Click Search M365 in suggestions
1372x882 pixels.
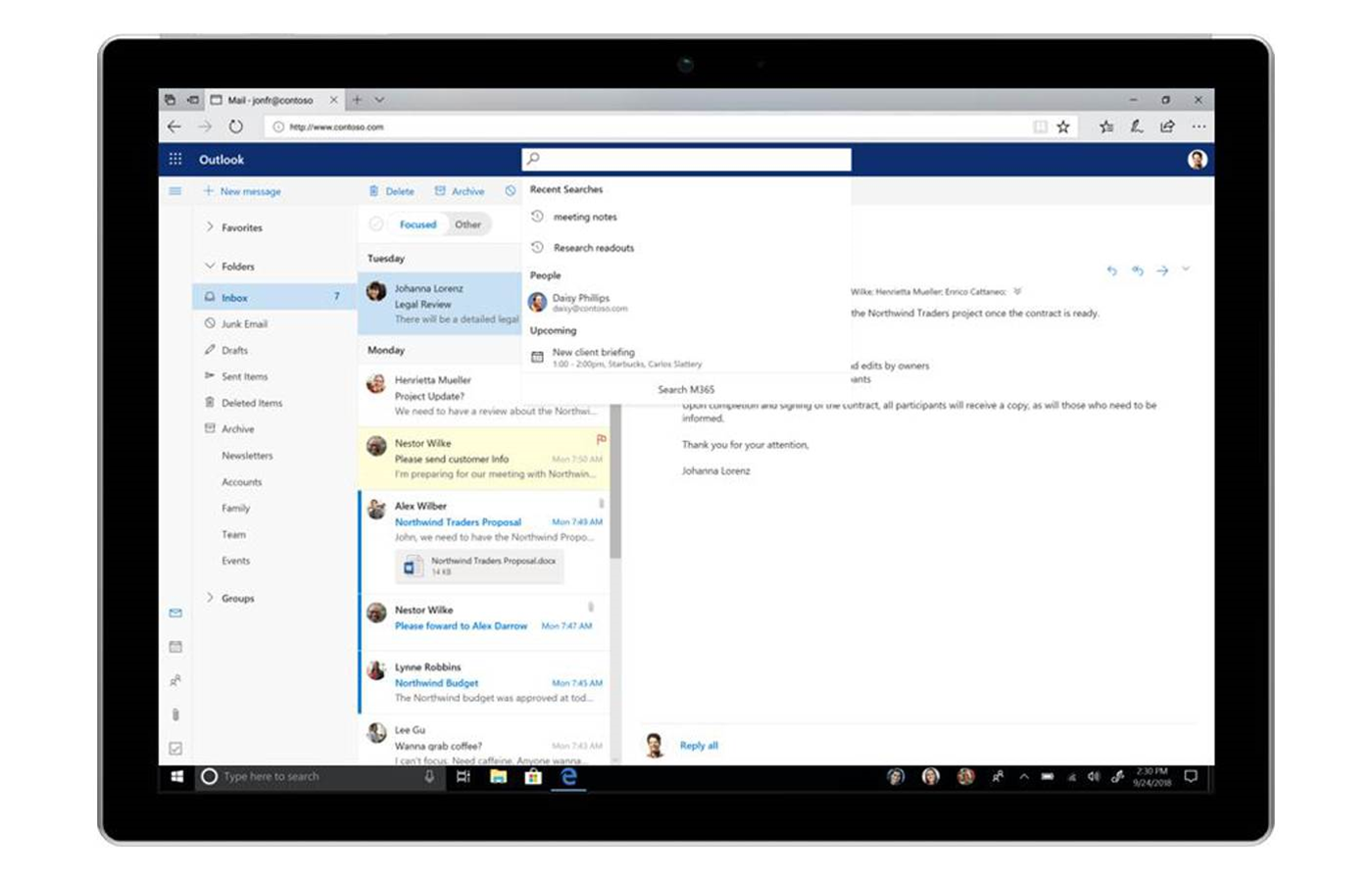[686, 389]
